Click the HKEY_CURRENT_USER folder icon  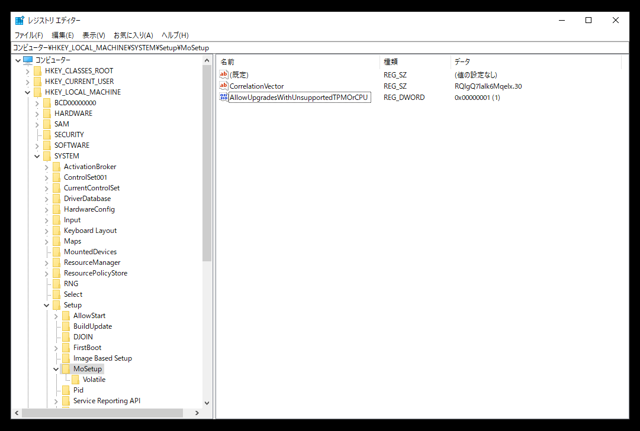point(38,82)
